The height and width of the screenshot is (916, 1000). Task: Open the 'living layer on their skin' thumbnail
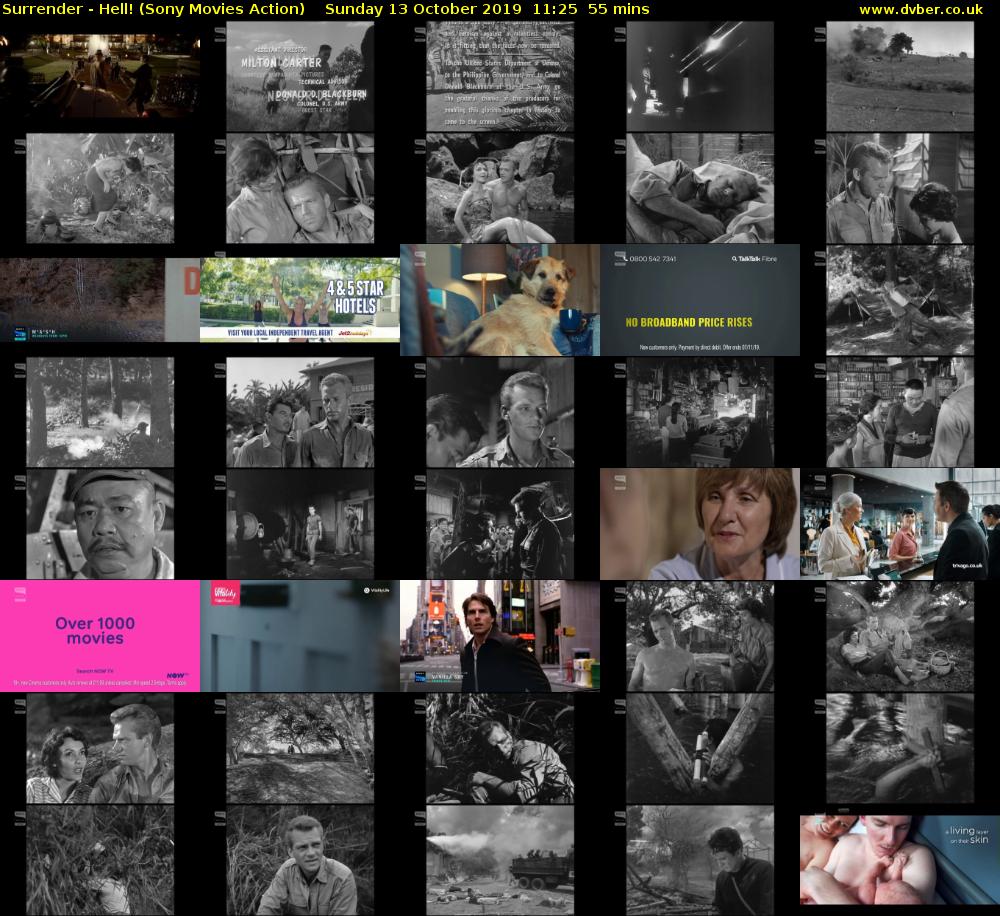[x=900, y=859]
